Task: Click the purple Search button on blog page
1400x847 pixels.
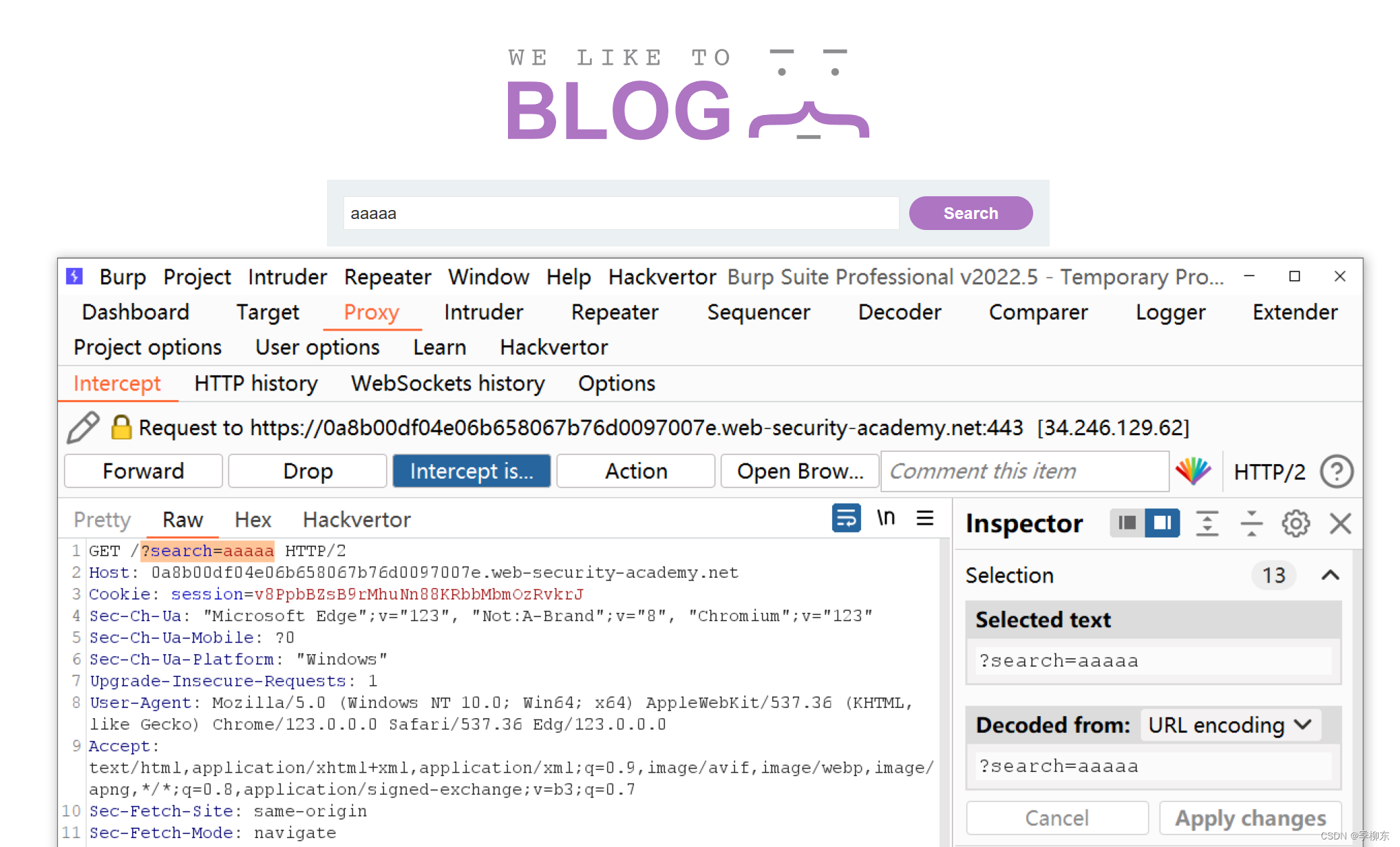Action: click(x=971, y=213)
